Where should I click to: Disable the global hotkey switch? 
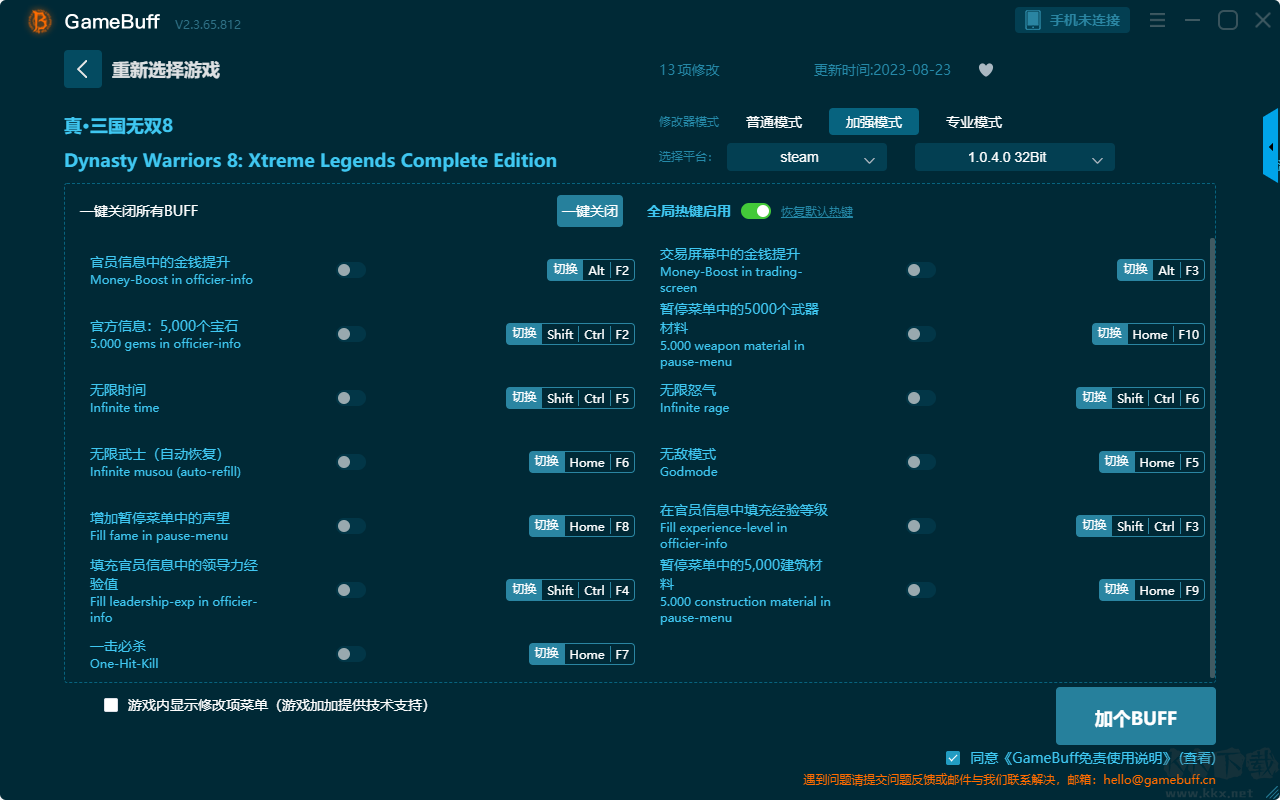[x=756, y=211]
